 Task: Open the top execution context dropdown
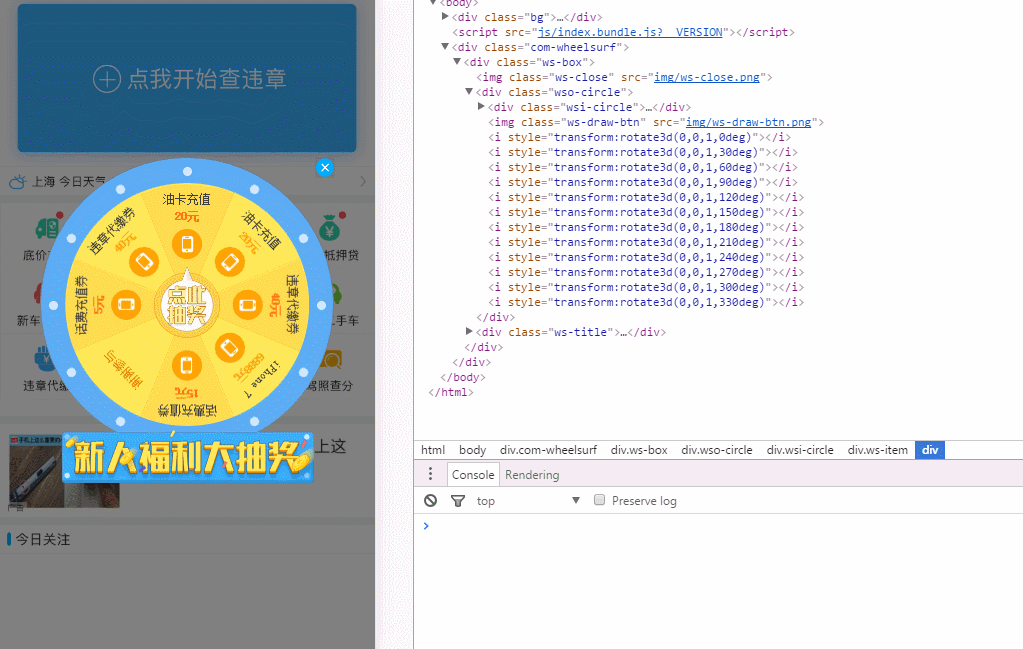[x=528, y=501]
